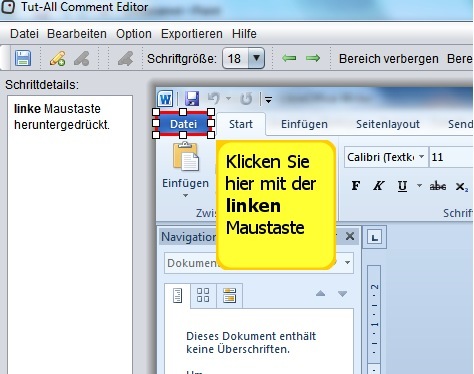Switch to headings browse view in Navigation pane
Image resolution: width=474 pixels, height=374 pixels.
tap(177, 296)
